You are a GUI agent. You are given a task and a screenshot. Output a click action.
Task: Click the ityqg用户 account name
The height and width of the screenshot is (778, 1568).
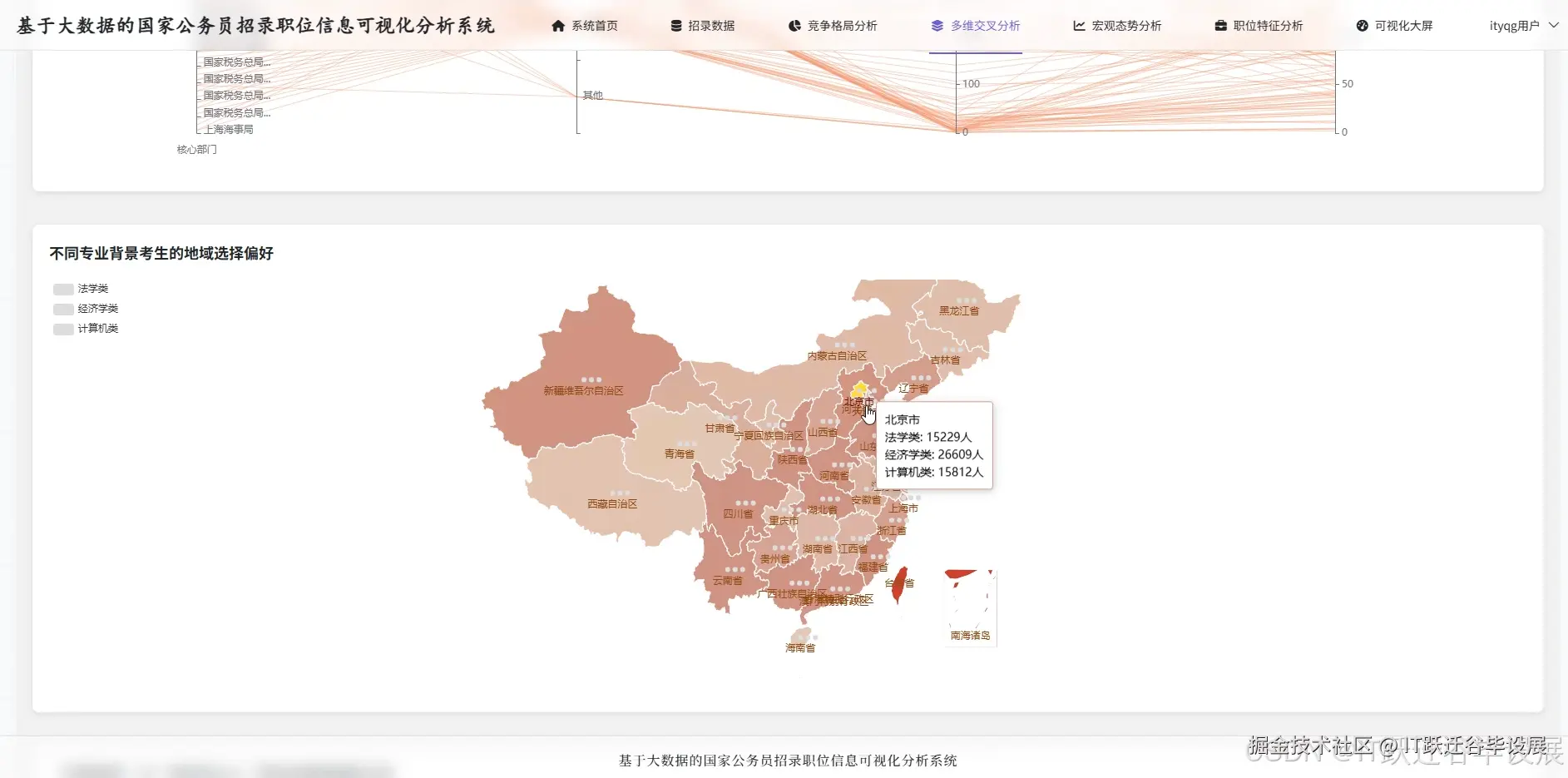coord(1514,26)
